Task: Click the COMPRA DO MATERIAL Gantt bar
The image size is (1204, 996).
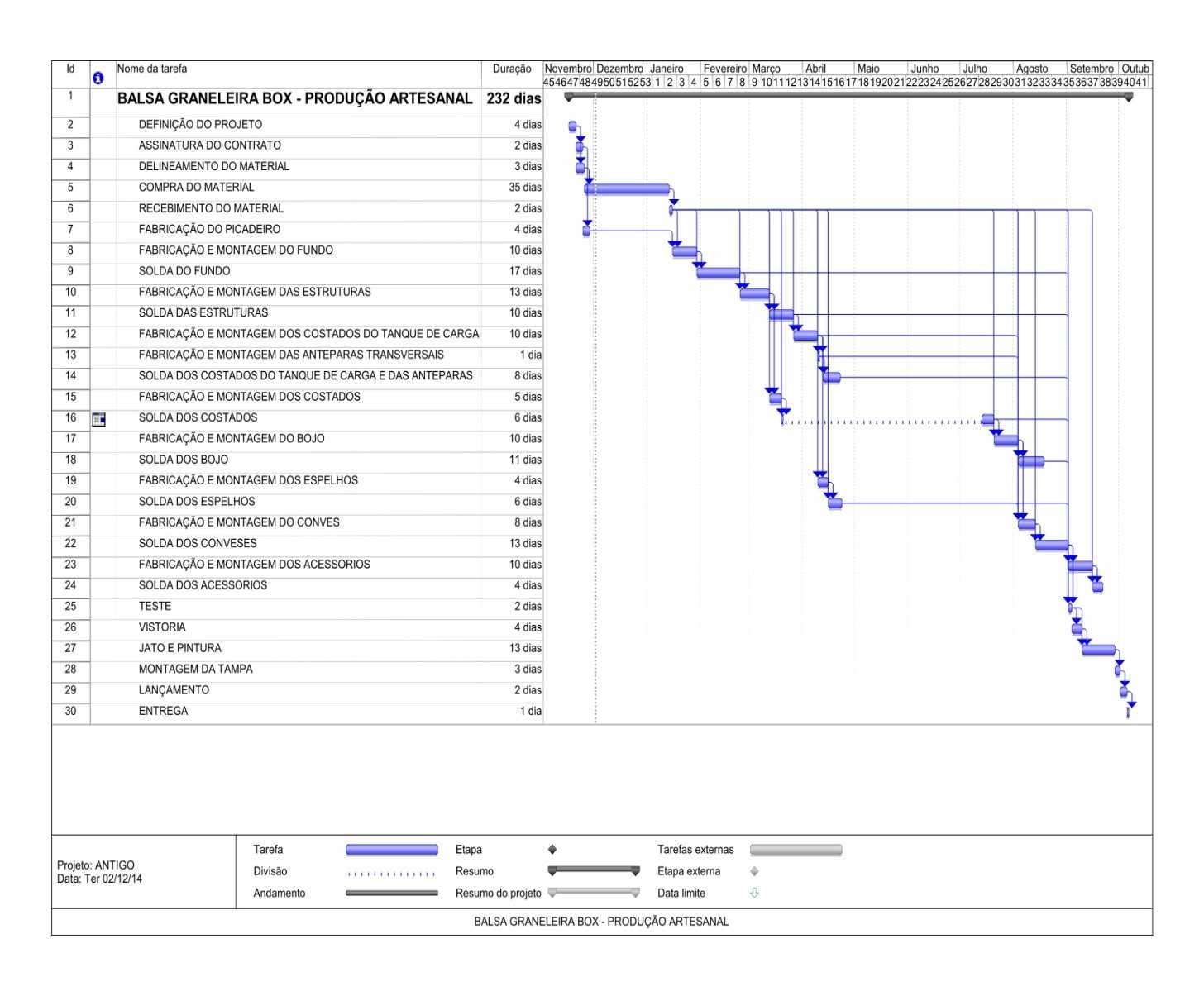Action: [627, 189]
